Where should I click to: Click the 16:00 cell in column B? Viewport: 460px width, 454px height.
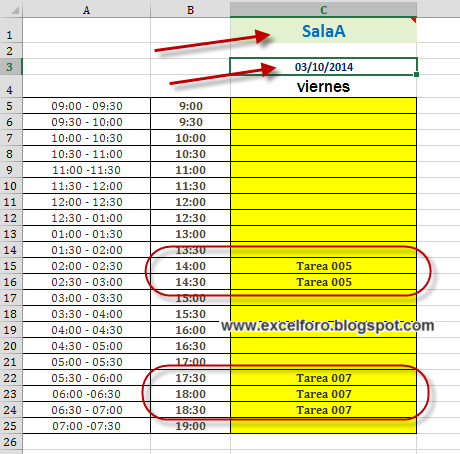(x=190, y=330)
